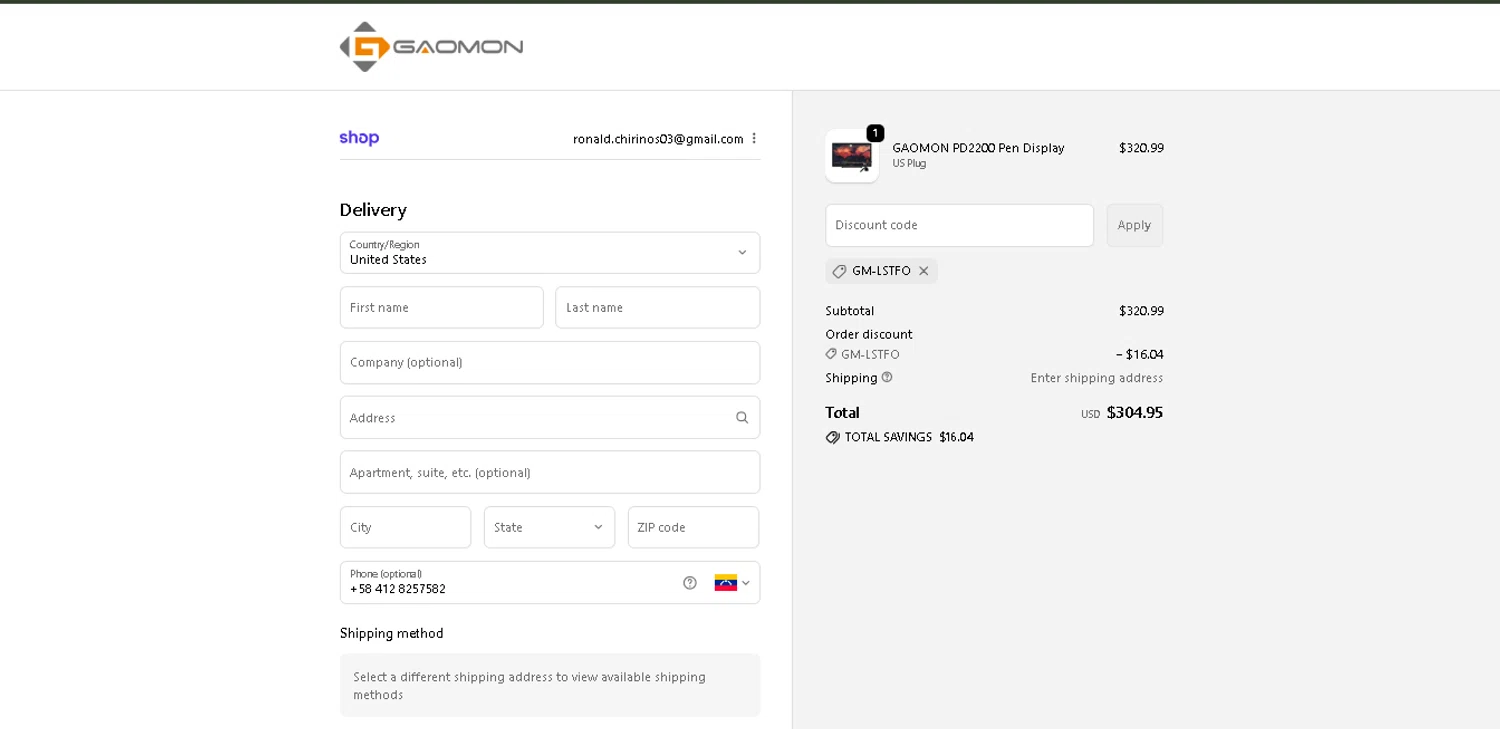Click the Shipping method heading
The height and width of the screenshot is (729, 1500).
(392, 633)
